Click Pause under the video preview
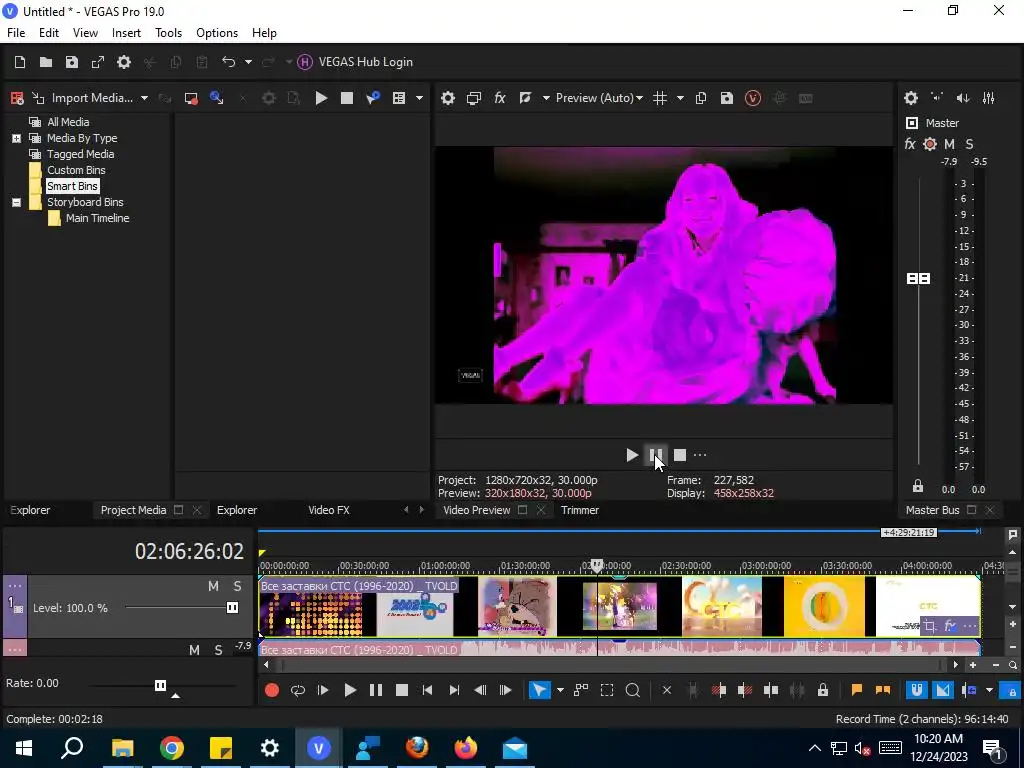The width and height of the screenshot is (1024, 768). 656,455
